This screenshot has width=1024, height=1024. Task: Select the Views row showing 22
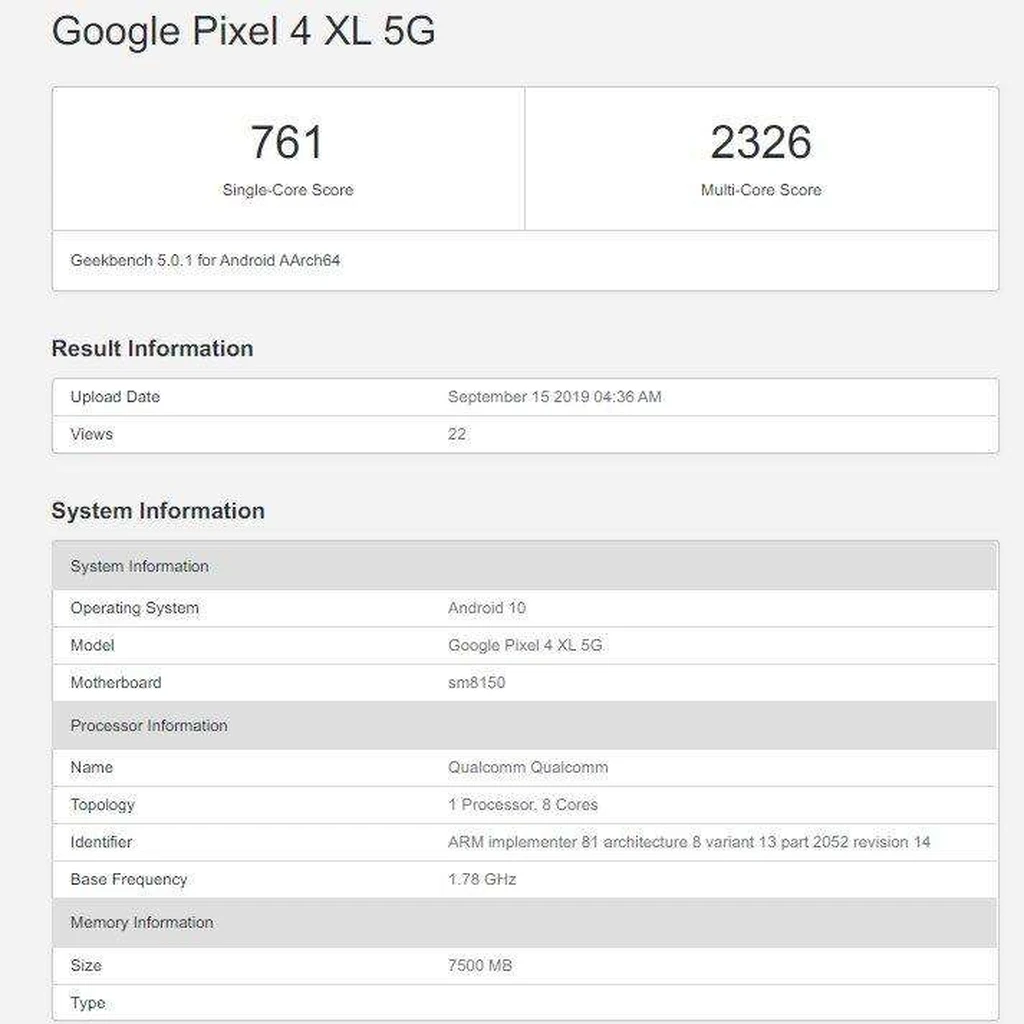click(x=525, y=434)
